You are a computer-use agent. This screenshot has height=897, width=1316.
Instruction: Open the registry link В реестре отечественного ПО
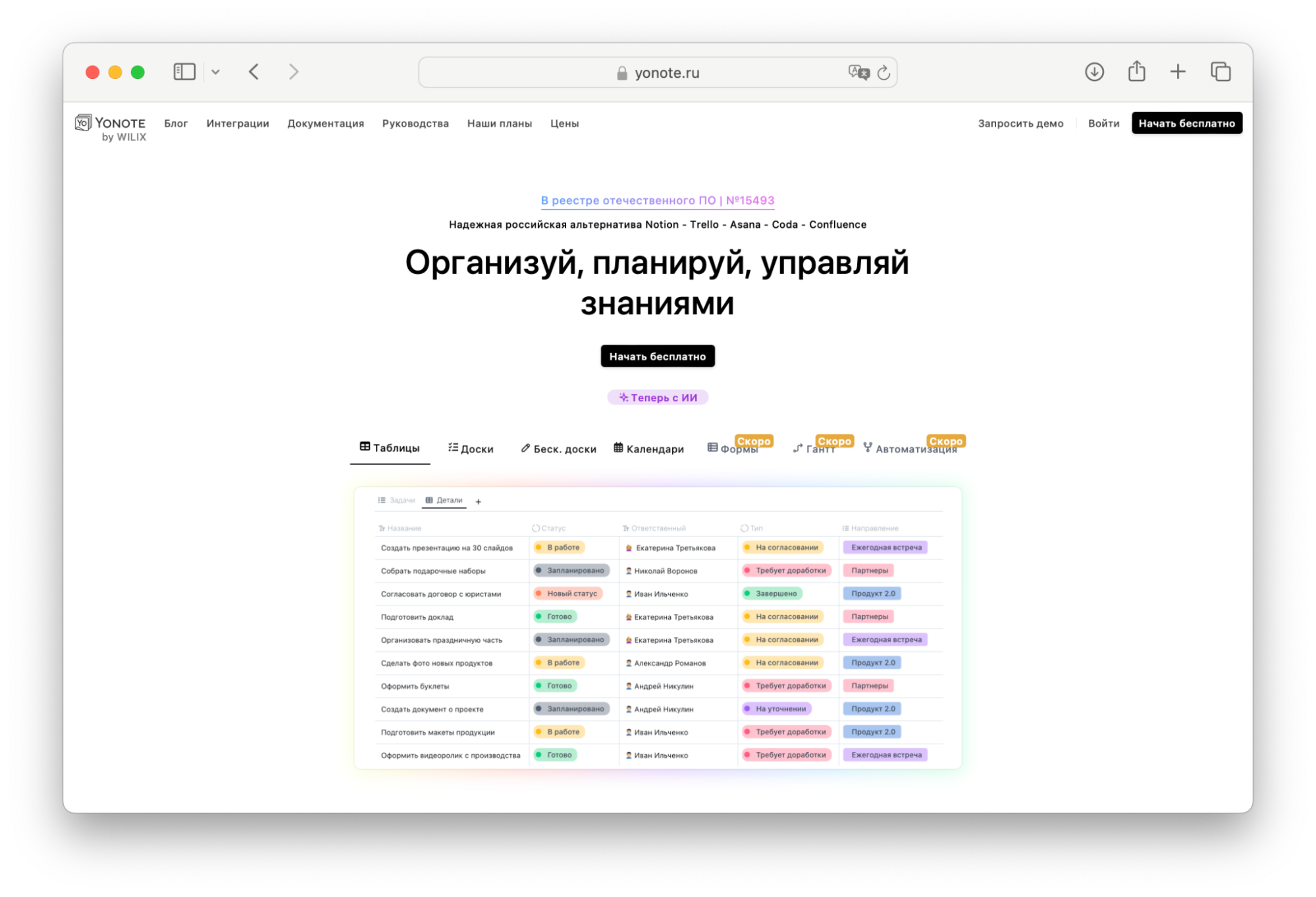coord(657,200)
